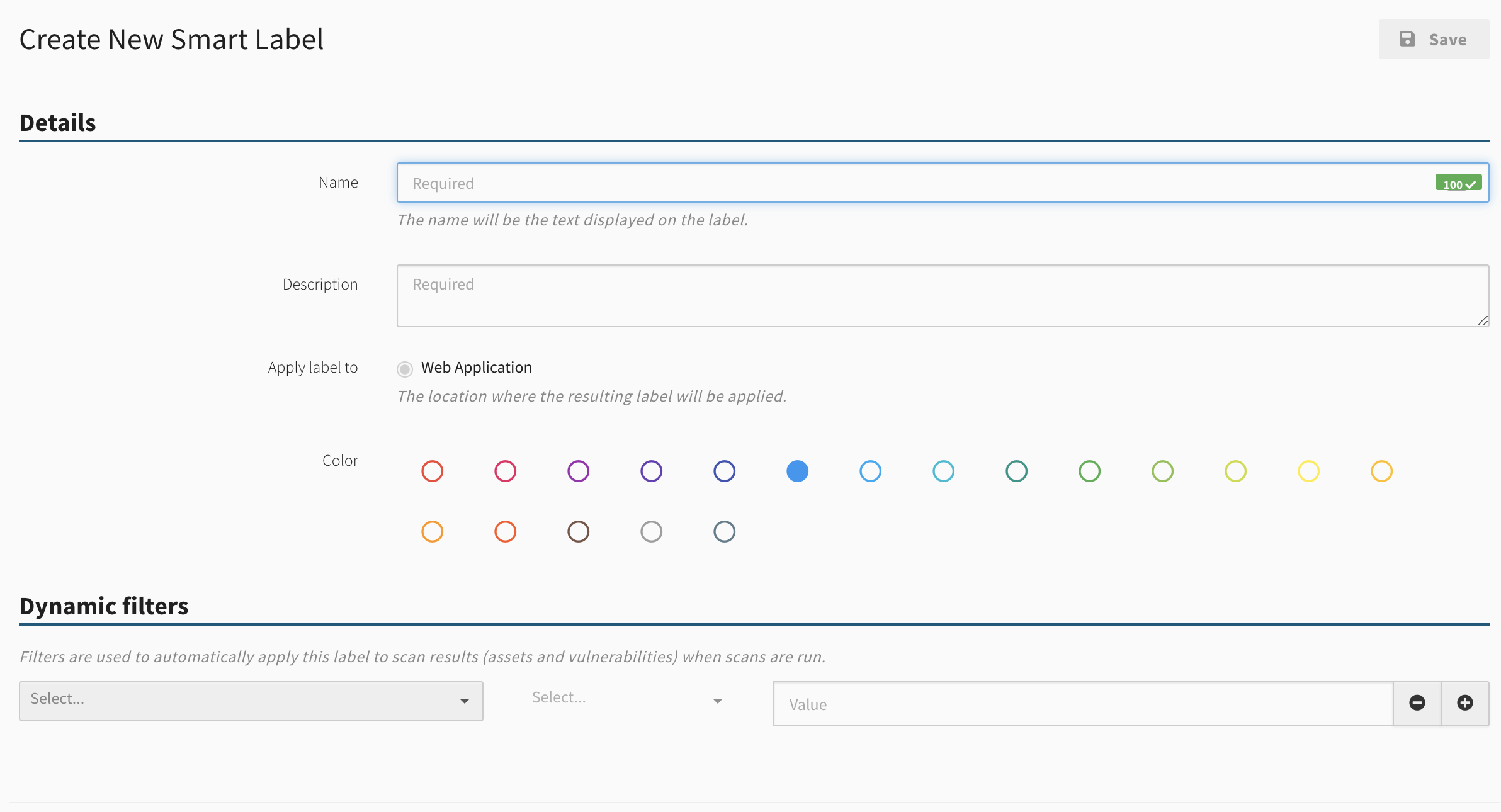Pick the pale yellow color swatch

tap(1309, 471)
